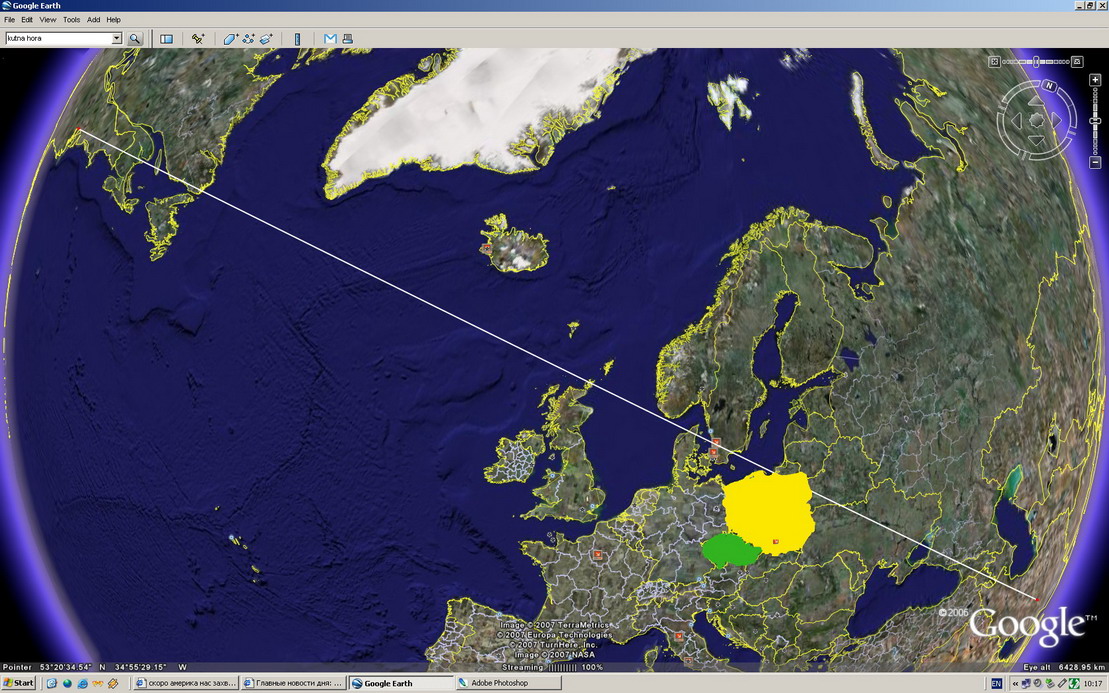
Task: Open the 'Главные новости дня' taskbar window
Action: coord(293,683)
